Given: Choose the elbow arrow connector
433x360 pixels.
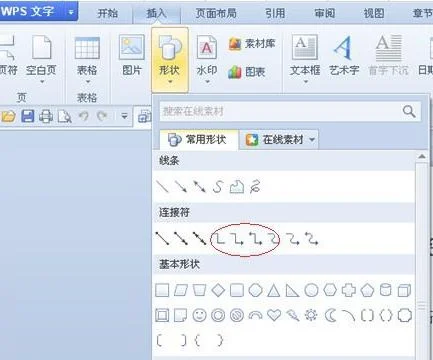Looking at the screenshot, I should click(x=237, y=239).
